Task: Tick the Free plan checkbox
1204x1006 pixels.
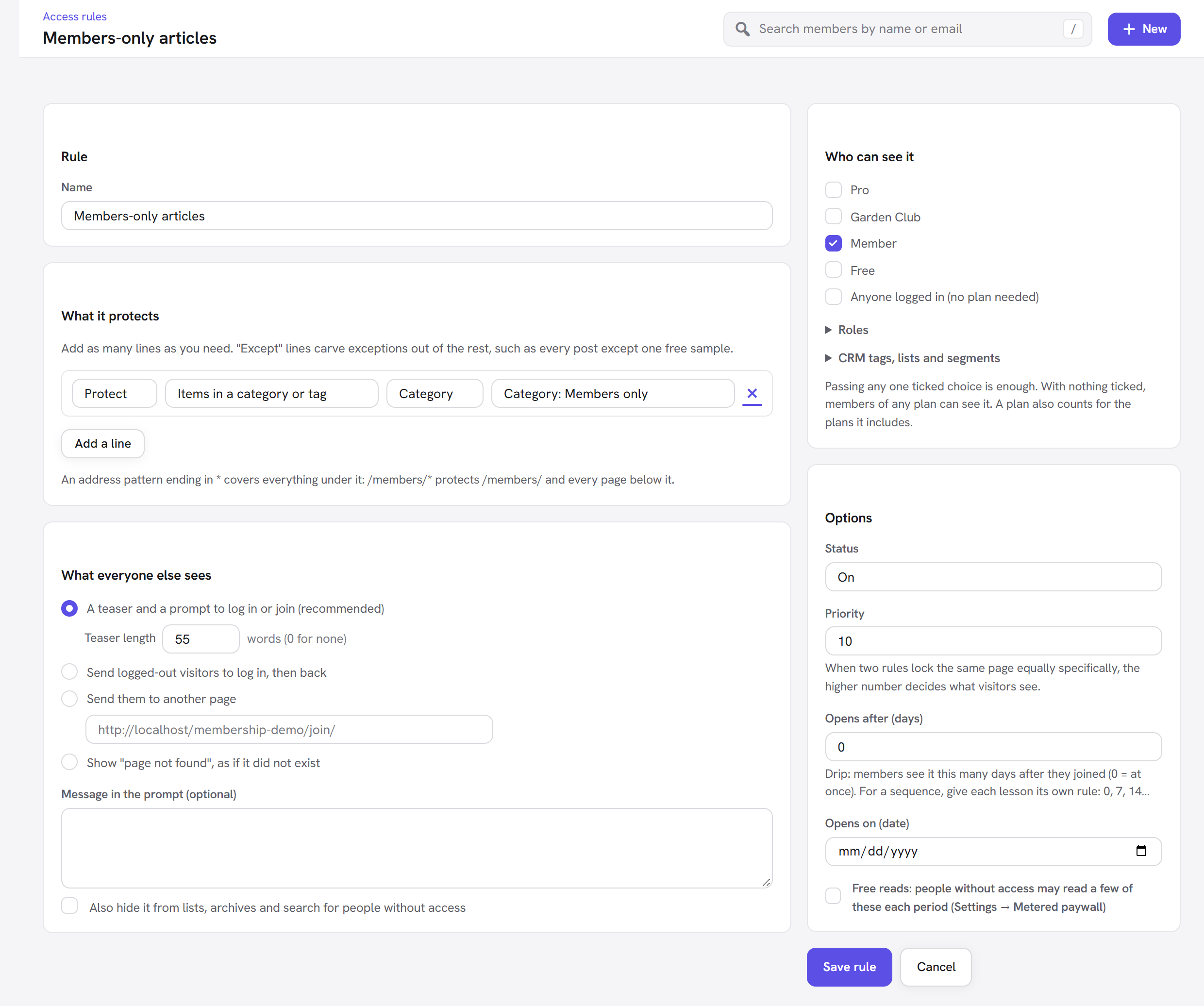Action: coord(834,270)
